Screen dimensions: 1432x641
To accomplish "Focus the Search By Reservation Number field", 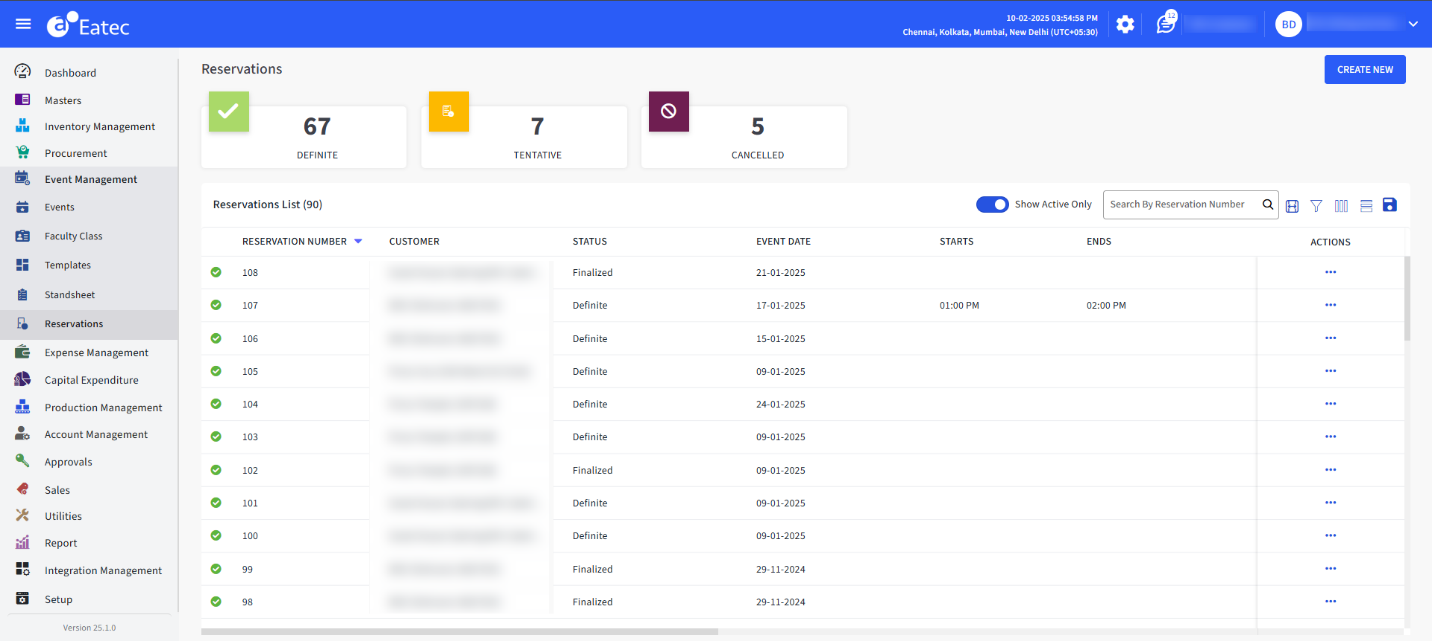I will coord(1182,204).
